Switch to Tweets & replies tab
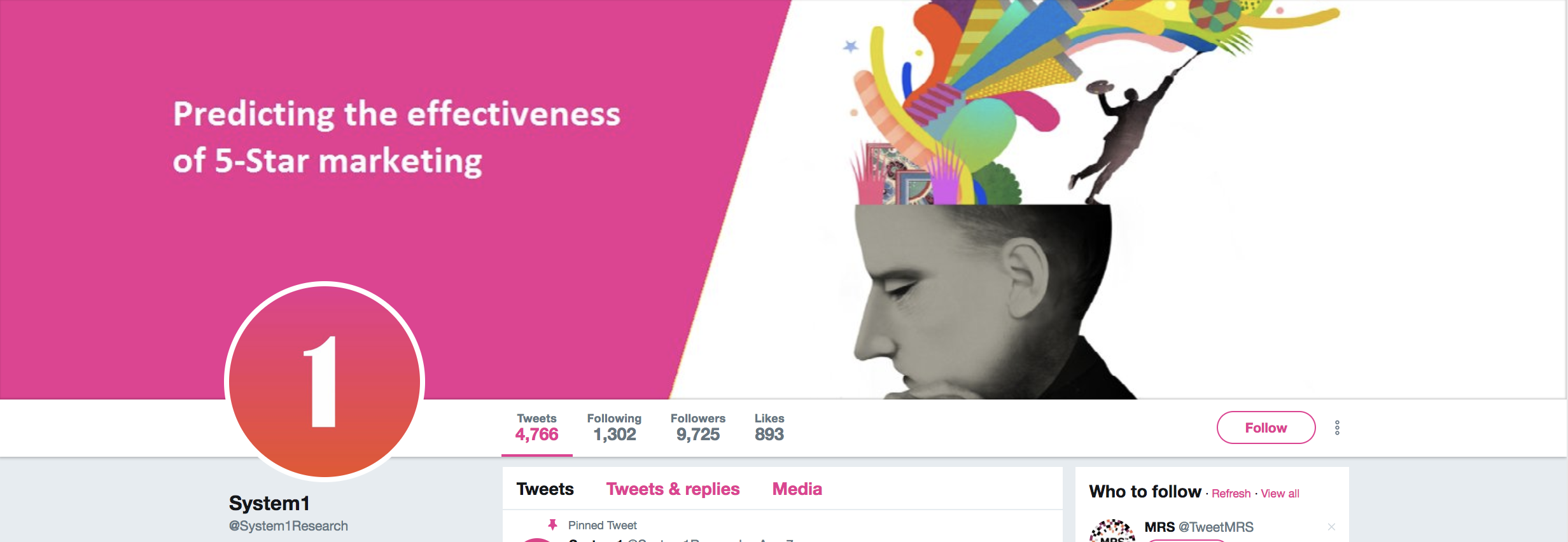The height and width of the screenshot is (542, 1568). 673,489
